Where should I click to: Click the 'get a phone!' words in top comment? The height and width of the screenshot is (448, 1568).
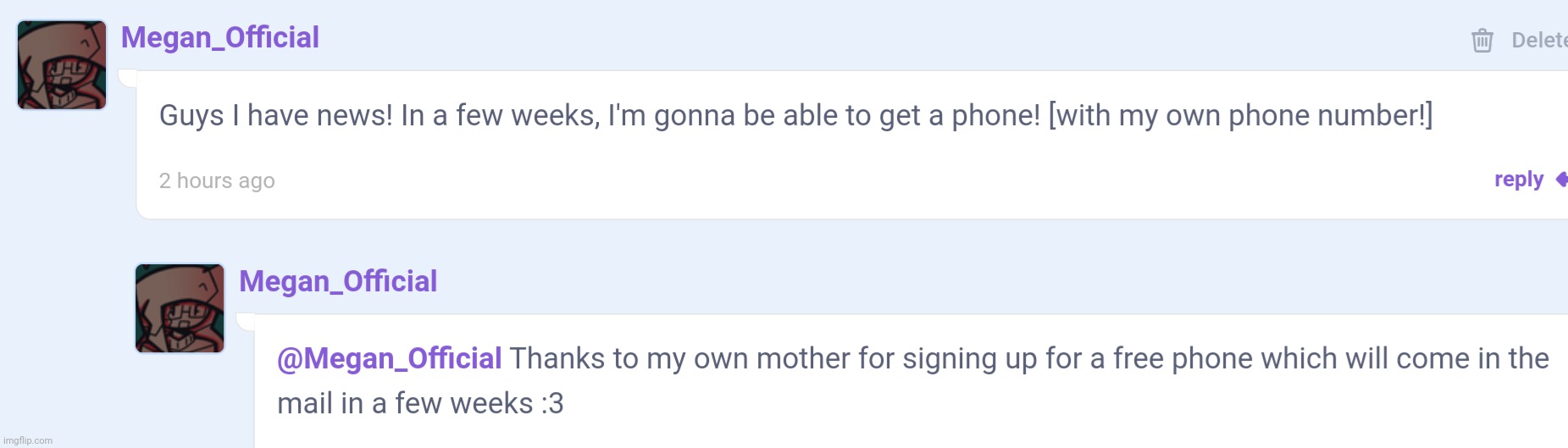(x=960, y=115)
